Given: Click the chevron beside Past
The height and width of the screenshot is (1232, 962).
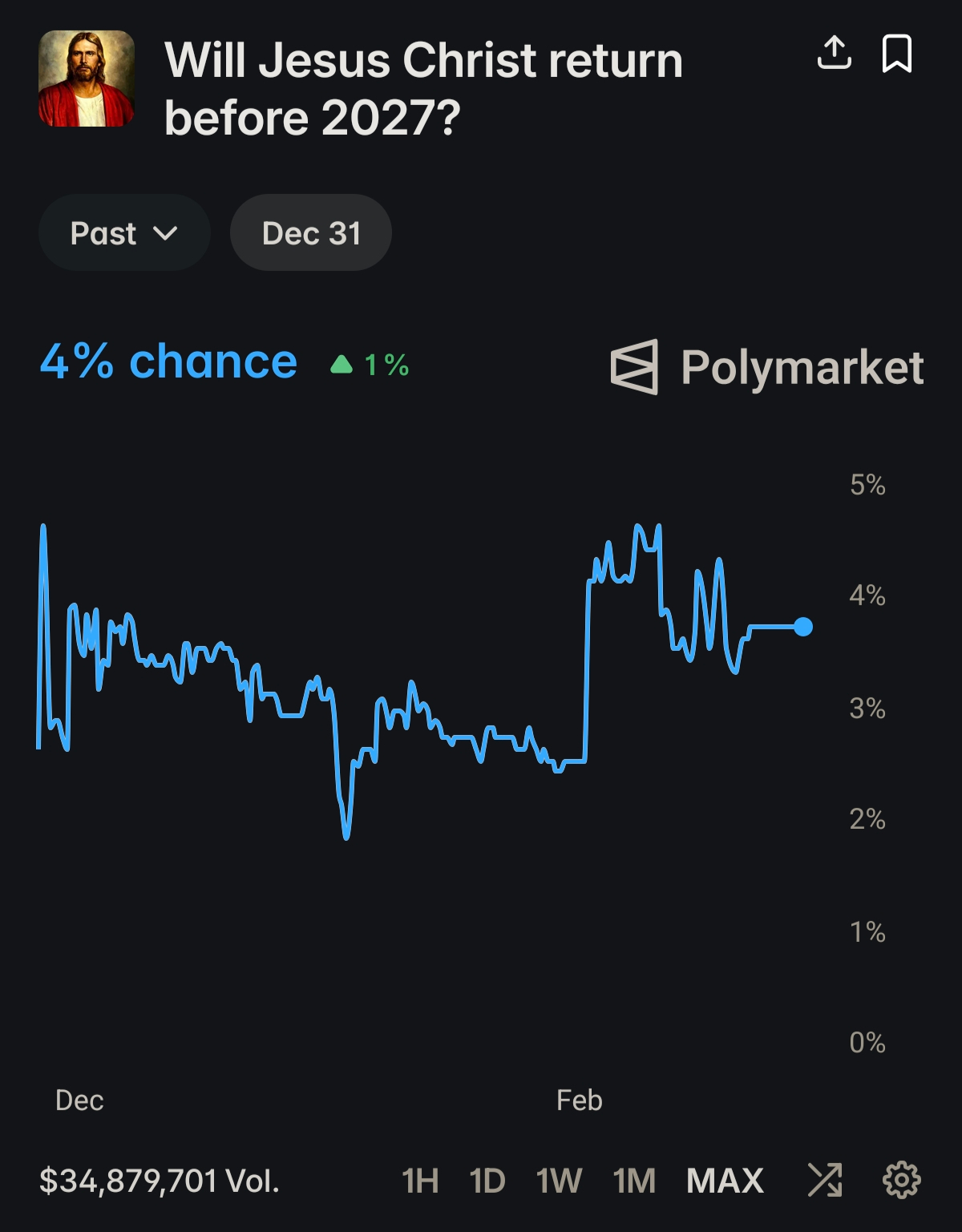Looking at the screenshot, I should (165, 233).
